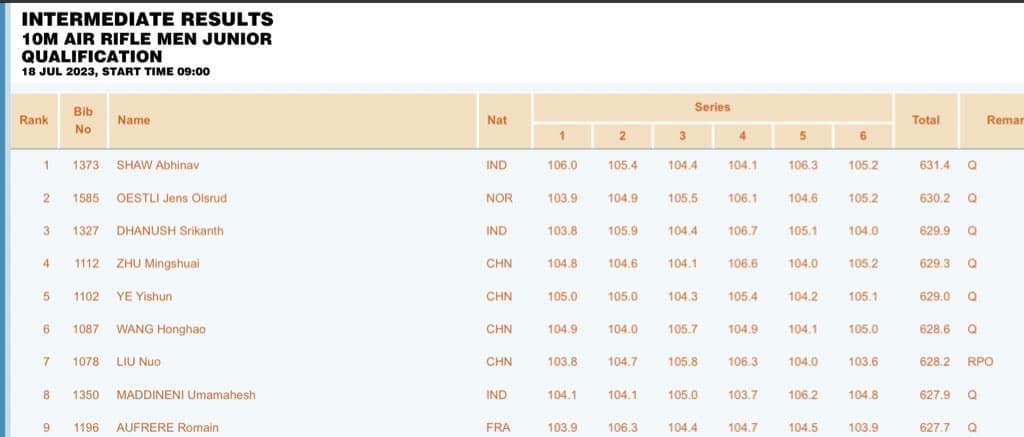1024x437 pixels.
Task: Click bib number 1585
Action: 86,198
